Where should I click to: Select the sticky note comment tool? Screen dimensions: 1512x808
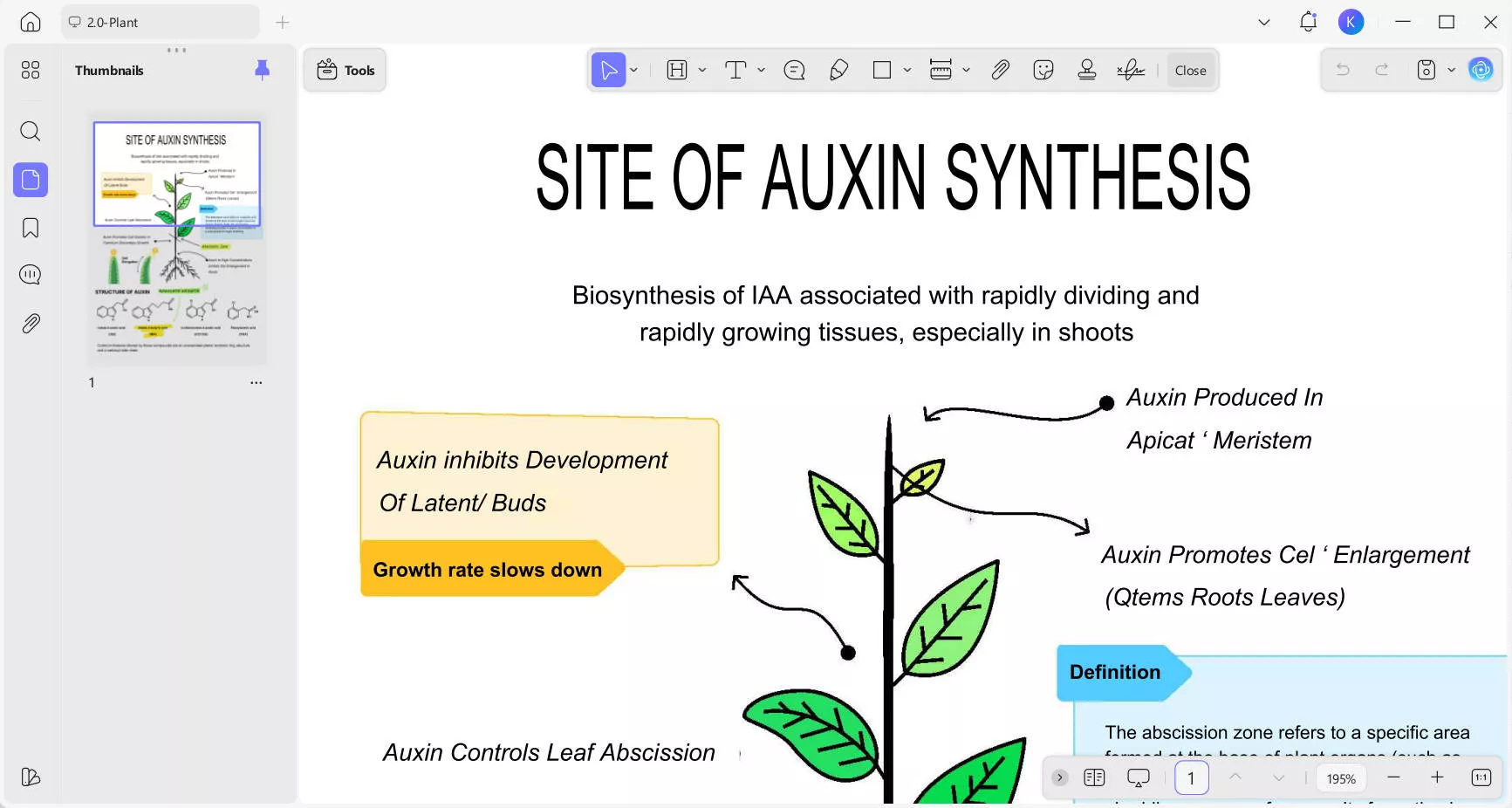(794, 70)
